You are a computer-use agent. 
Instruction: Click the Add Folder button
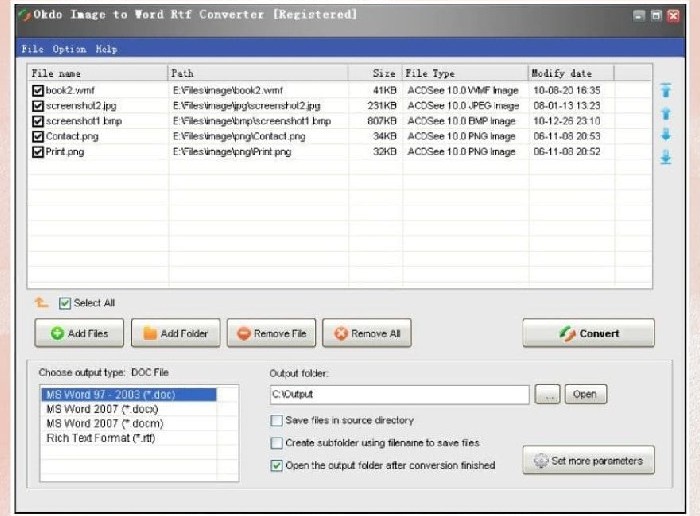point(175,333)
